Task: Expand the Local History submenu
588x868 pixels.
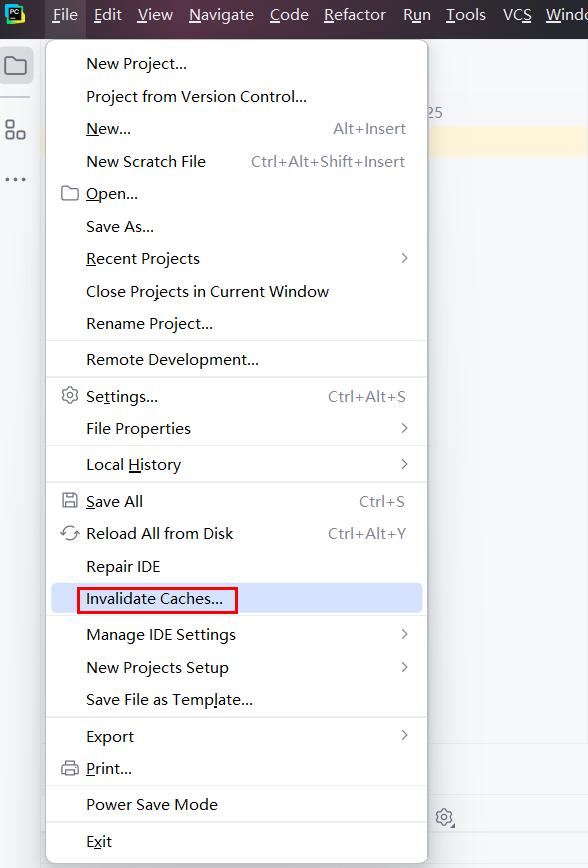Action: click(x=236, y=464)
